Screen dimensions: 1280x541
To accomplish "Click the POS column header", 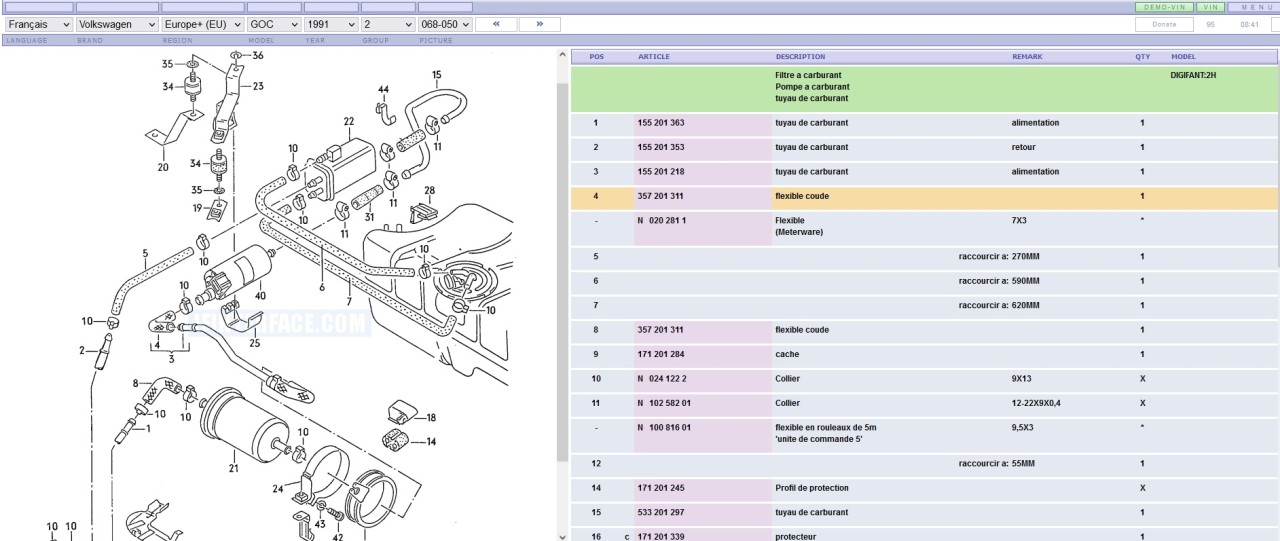I will pyautogui.click(x=597, y=57).
